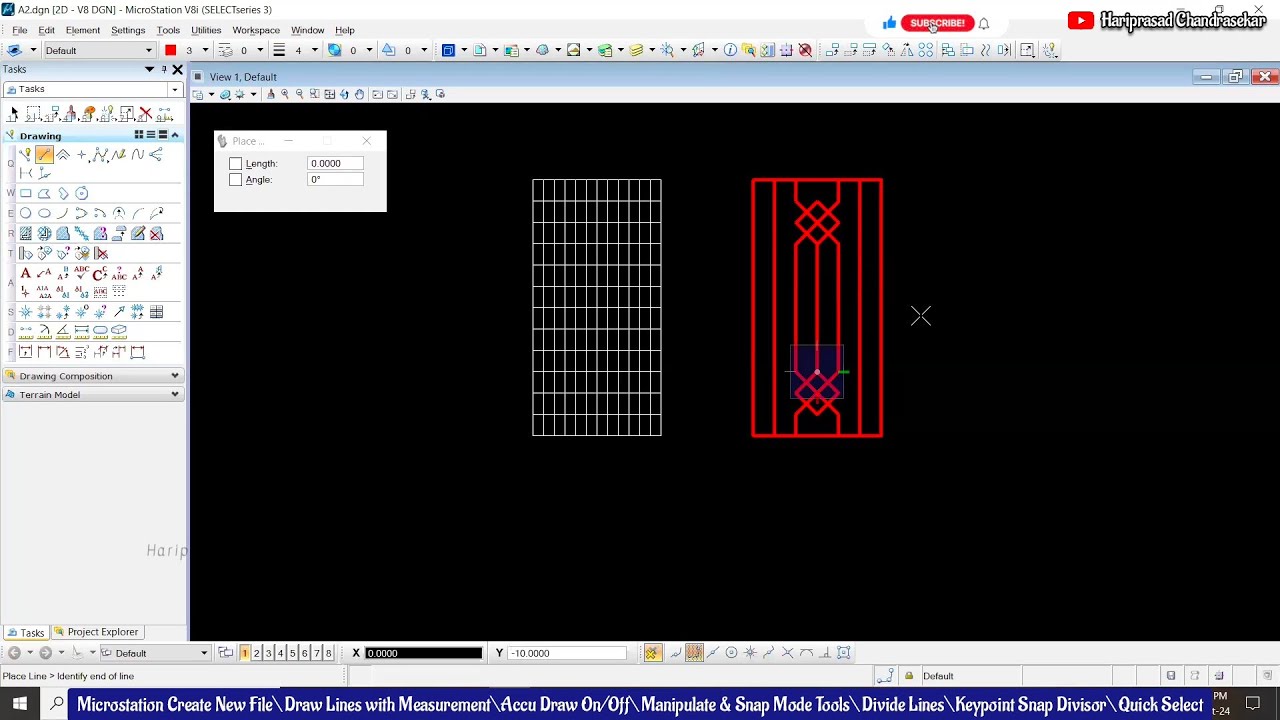Select the Place Line tool in Drawing
1280x720 pixels.
(44, 154)
